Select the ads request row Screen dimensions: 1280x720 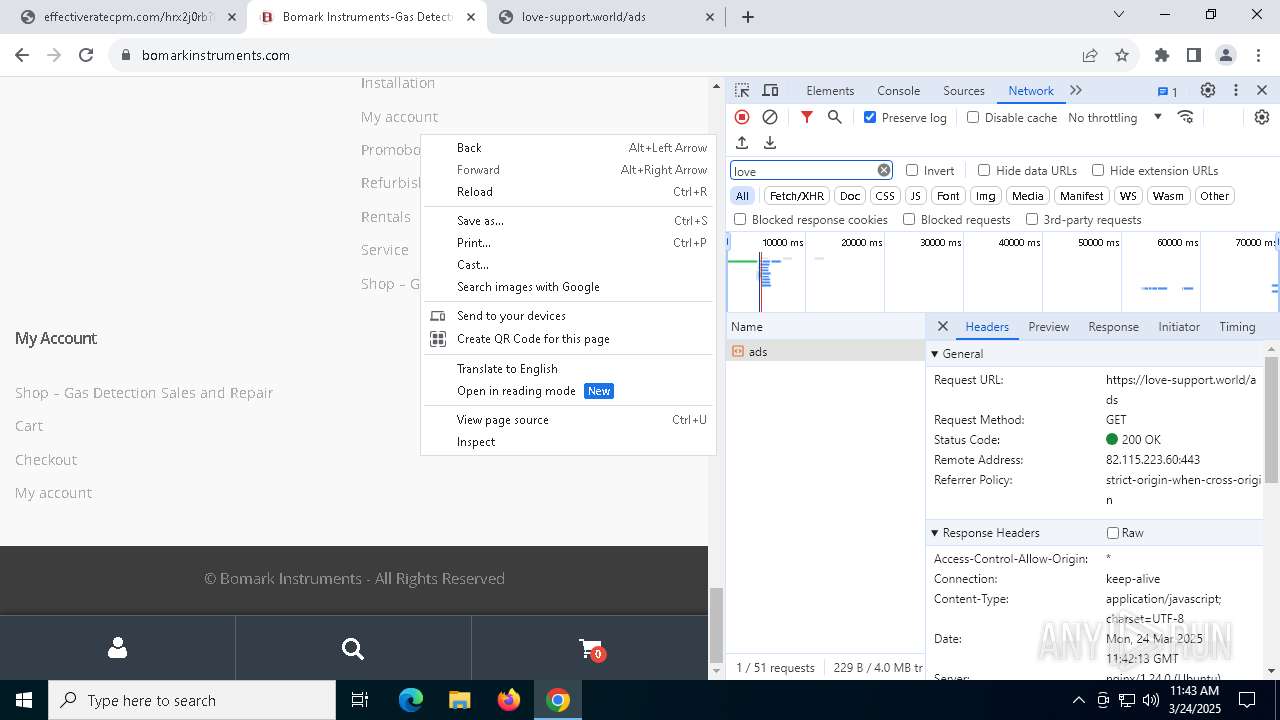826,351
